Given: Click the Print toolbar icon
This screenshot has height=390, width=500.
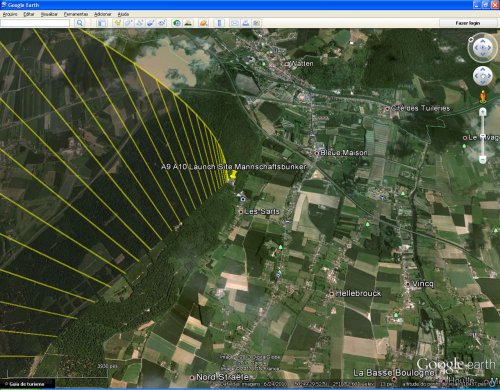Looking at the screenshot, I should coord(246,23).
